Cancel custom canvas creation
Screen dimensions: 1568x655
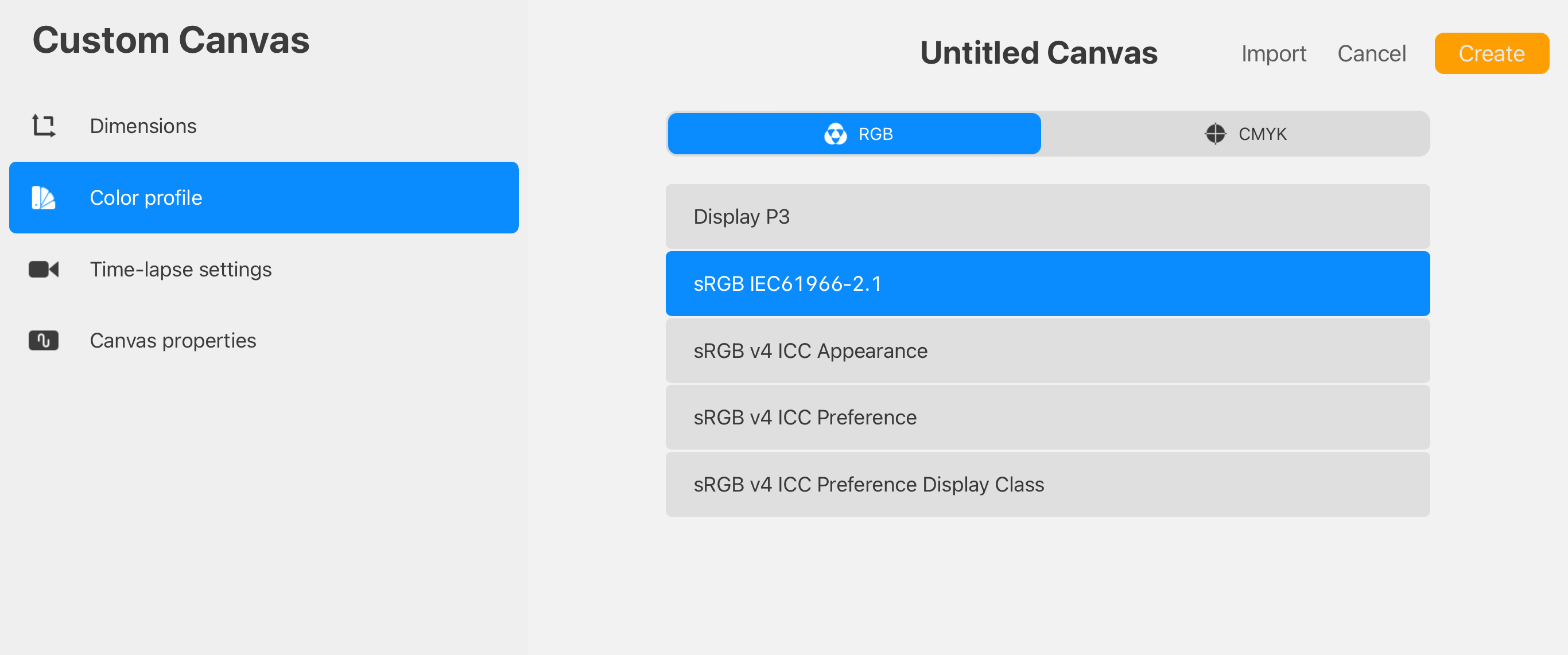tap(1371, 53)
